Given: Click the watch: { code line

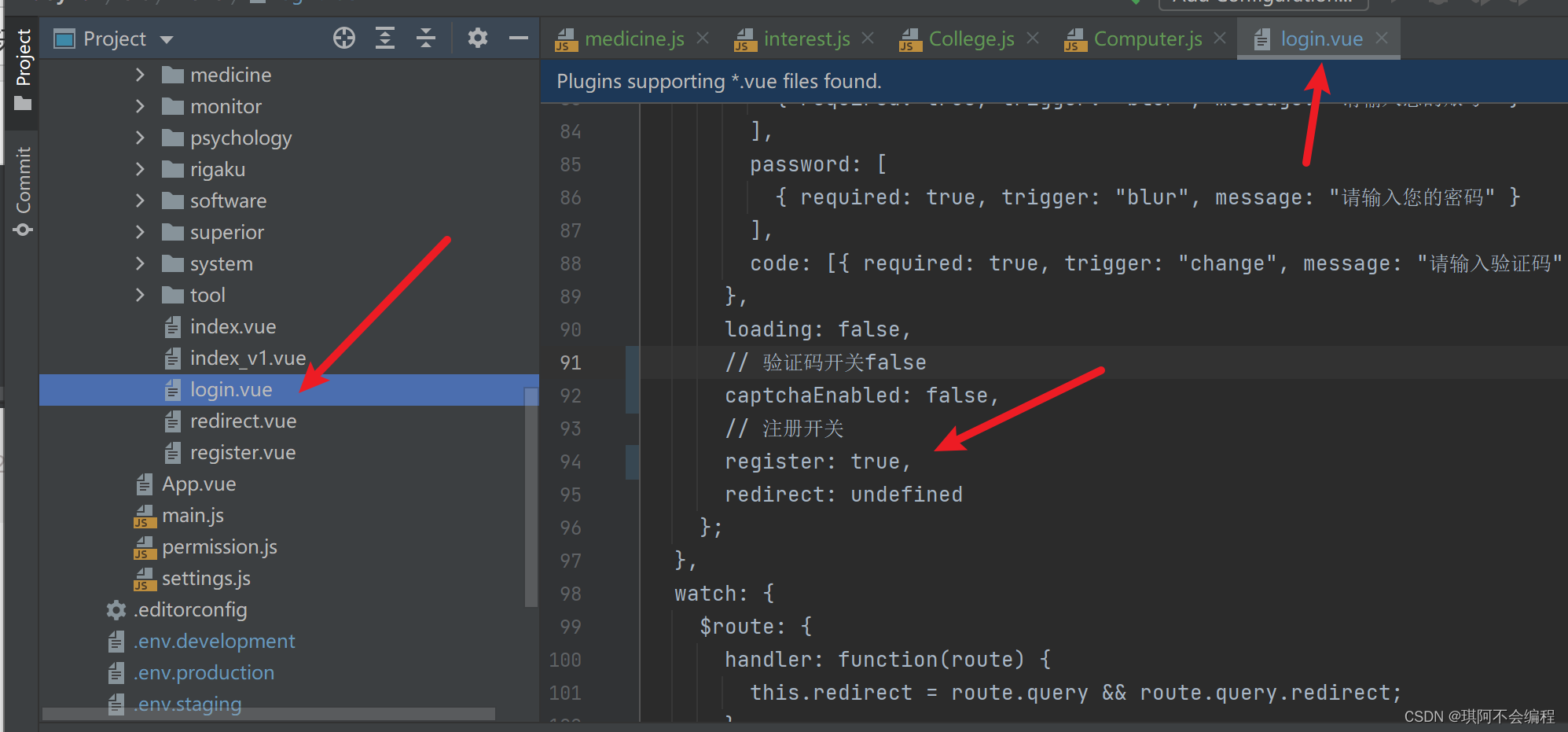Looking at the screenshot, I should 725,594.
